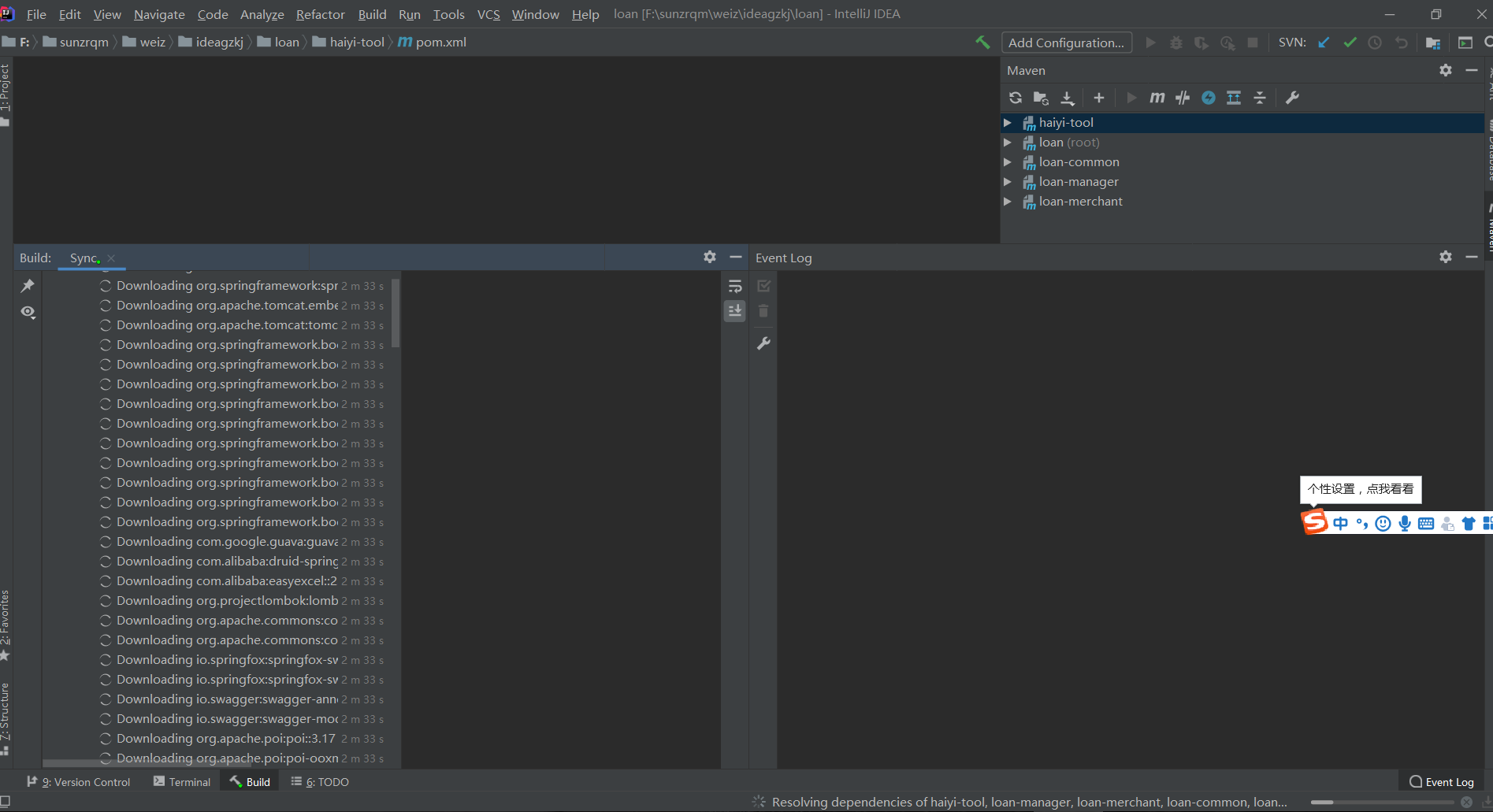Open Maven panel gear options

coord(1446,70)
